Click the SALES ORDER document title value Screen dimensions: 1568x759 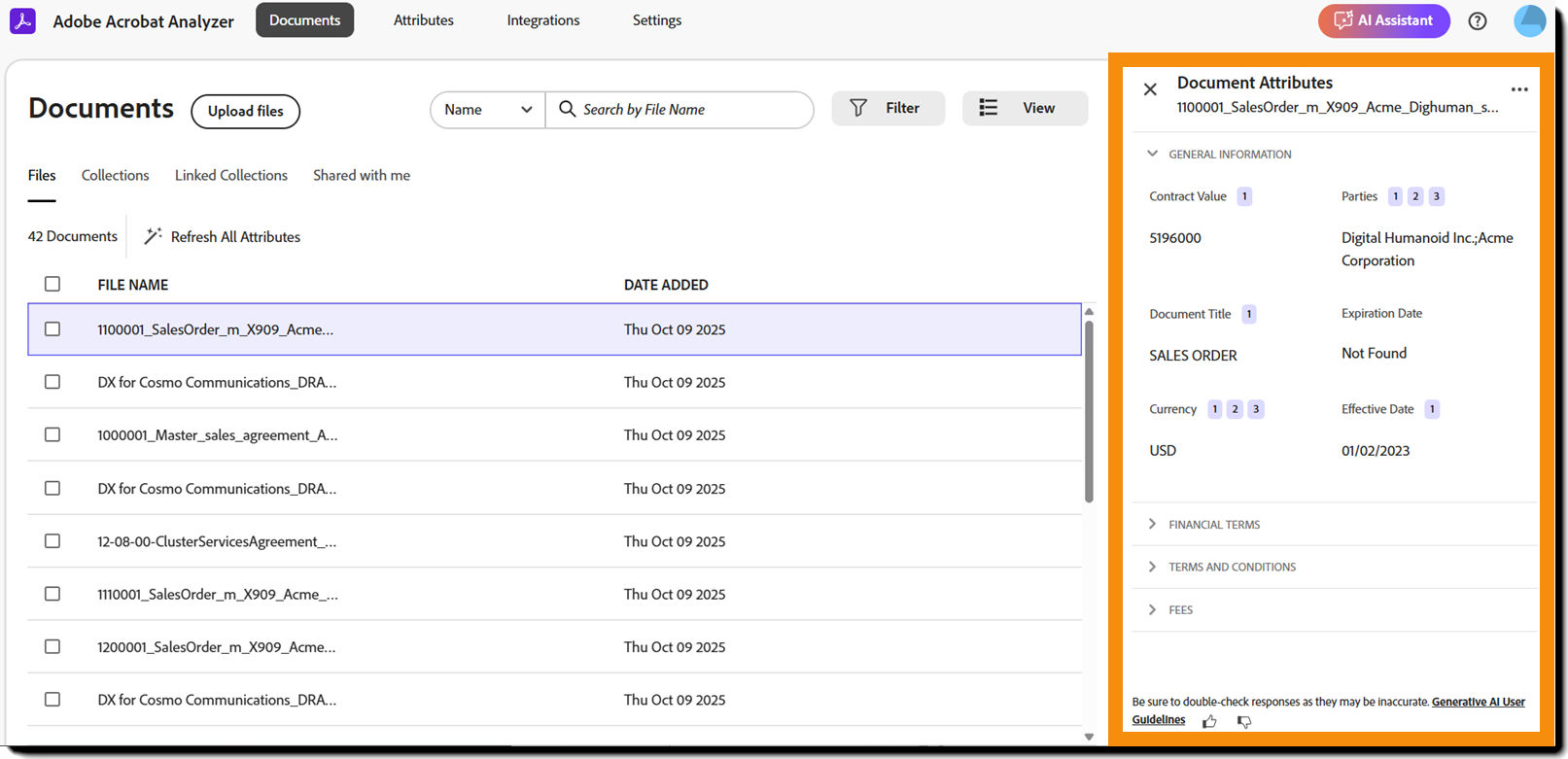(x=1193, y=356)
